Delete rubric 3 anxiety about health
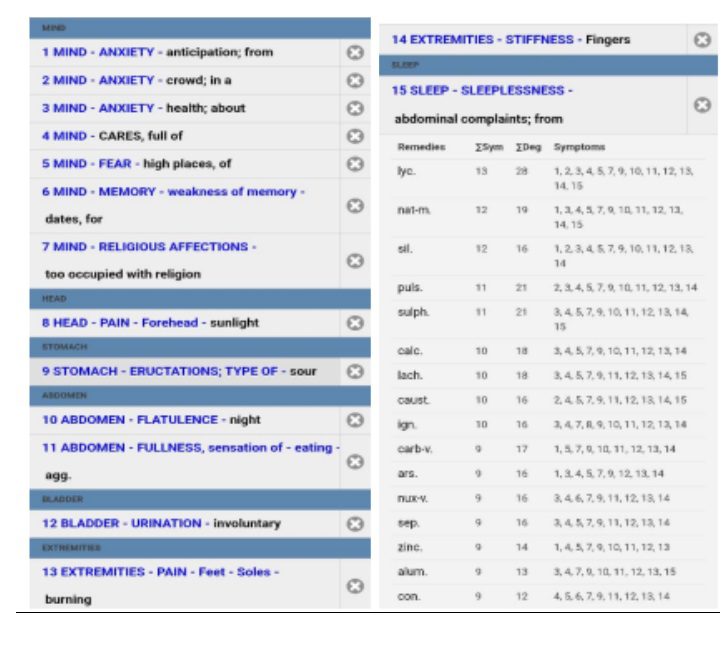This screenshot has height=648, width=728. pyautogui.click(x=354, y=108)
